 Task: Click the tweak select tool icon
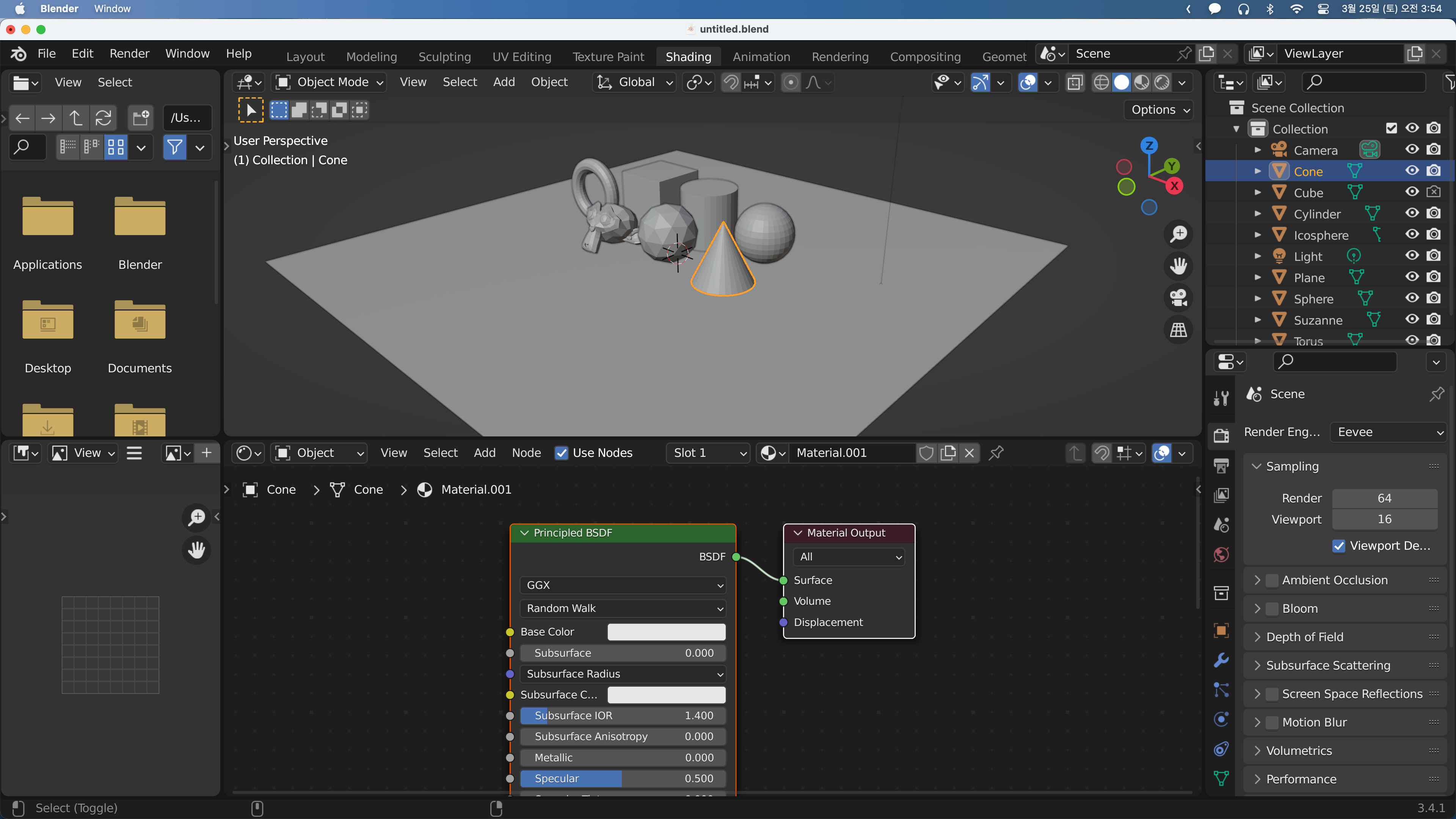tap(250, 110)
